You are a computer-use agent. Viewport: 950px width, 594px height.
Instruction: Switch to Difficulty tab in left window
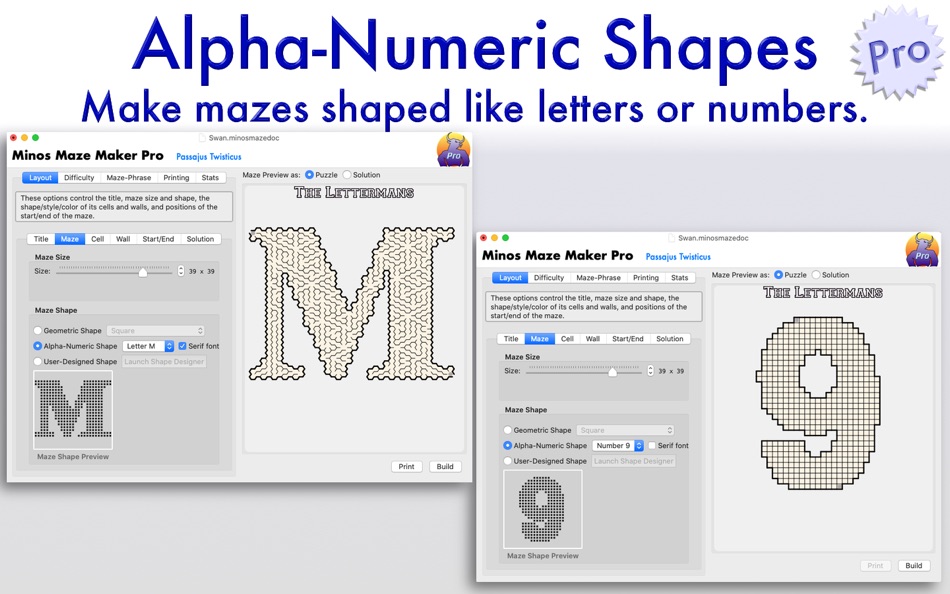79,178
